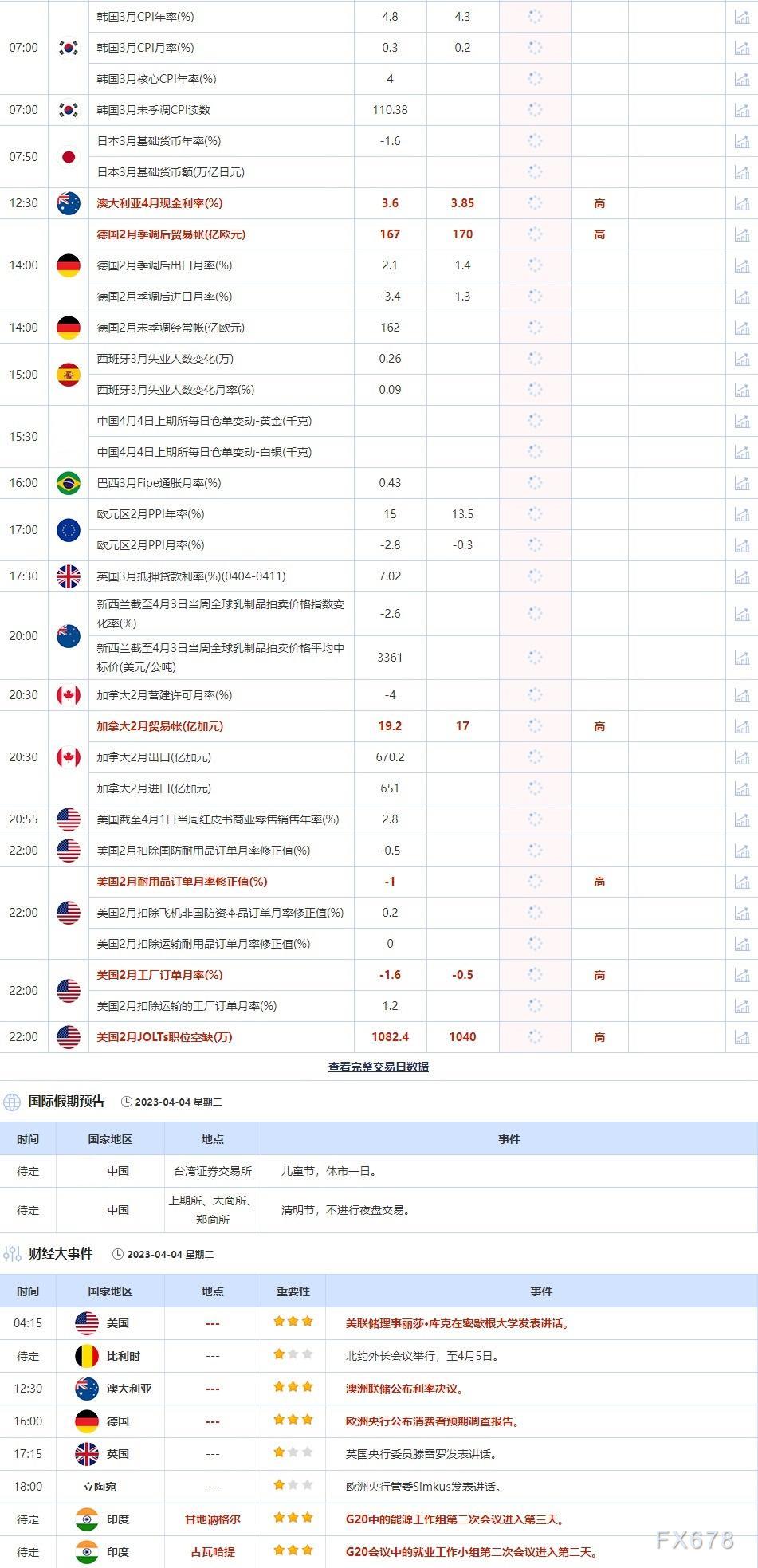Open chart icon for 德国2月季调后贸易帐 row
758x1568 pixels.
pos(741,234)
